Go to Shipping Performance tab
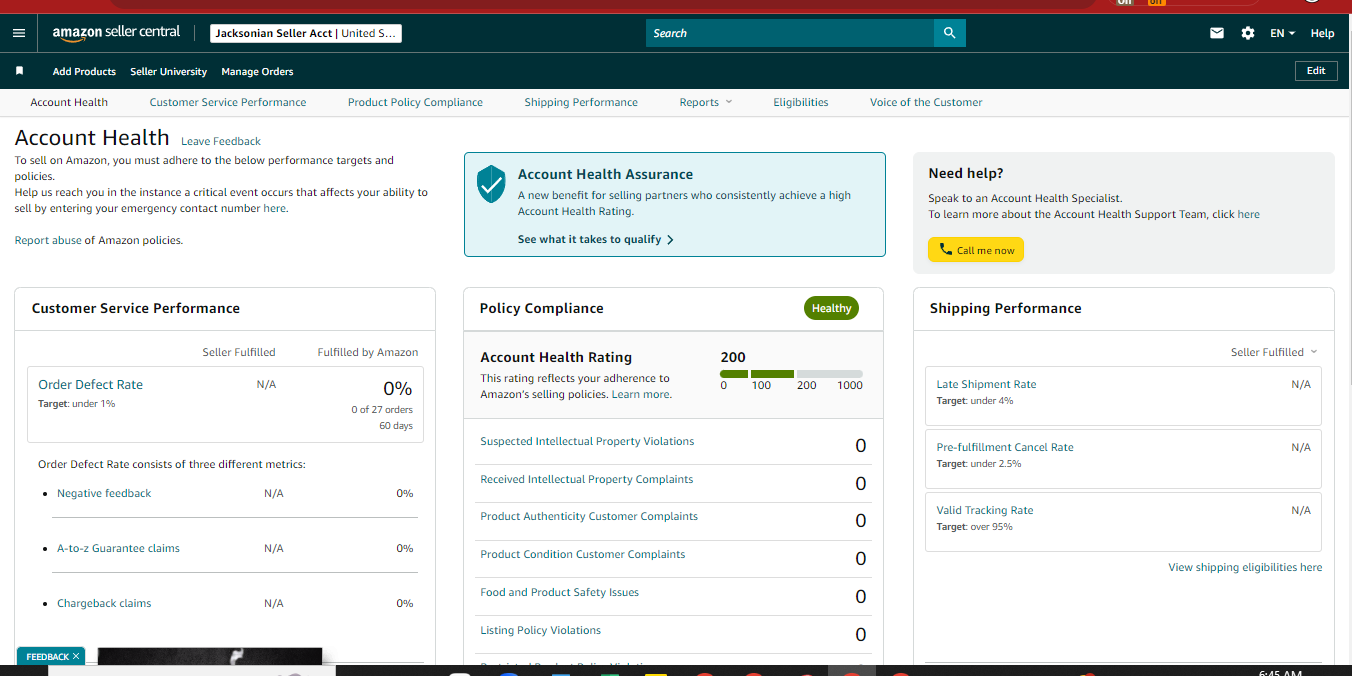This screenshot has height=676, width=1352. (581, 102)
